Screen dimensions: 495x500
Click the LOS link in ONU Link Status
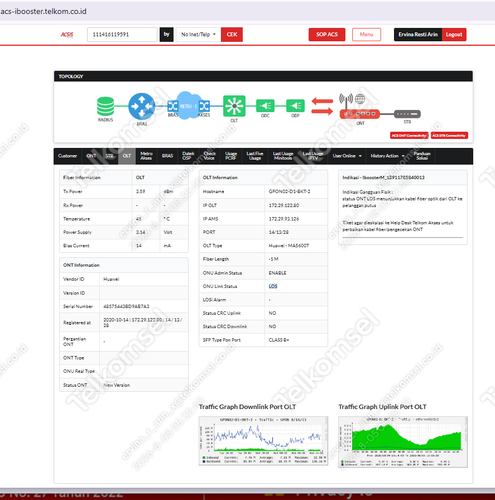pyautogui.click(x=273, y=286)
